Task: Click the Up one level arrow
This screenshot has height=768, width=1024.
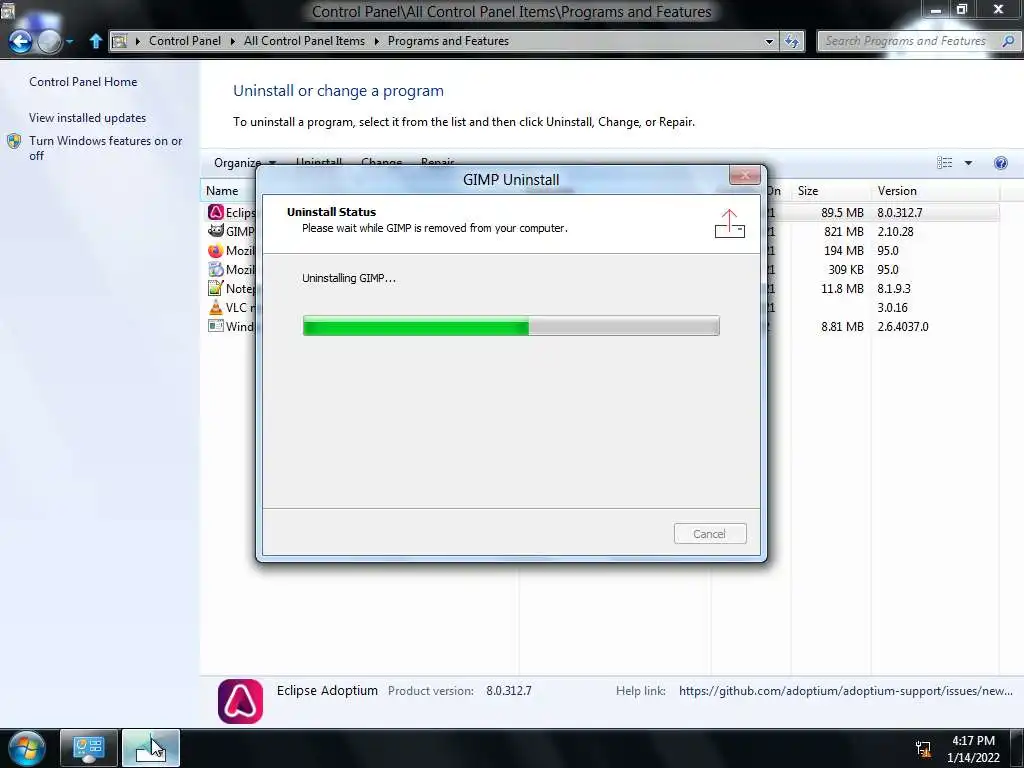Action: (x=95, y=41)
